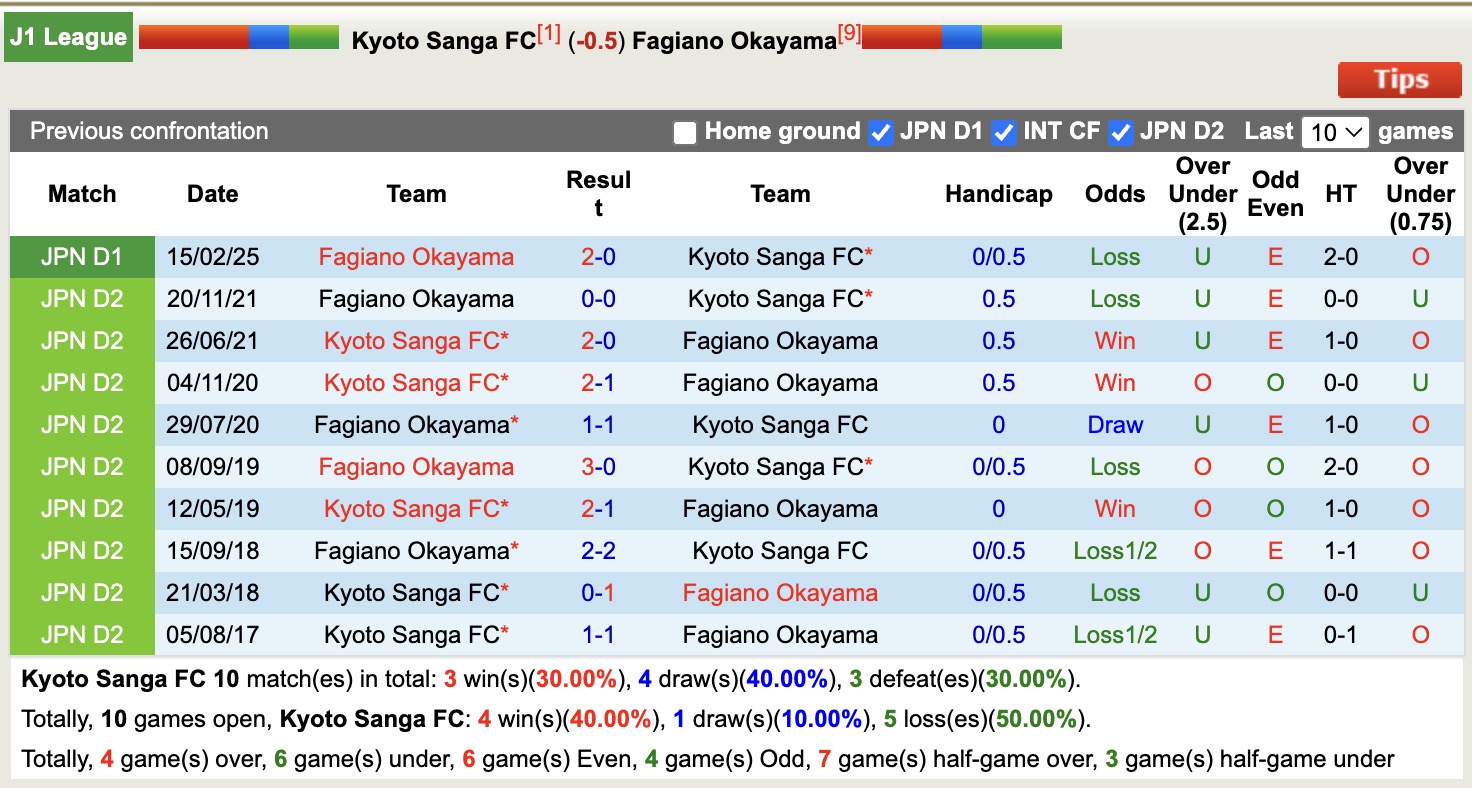Click the Handicap column header

click(x=998, y=194)
